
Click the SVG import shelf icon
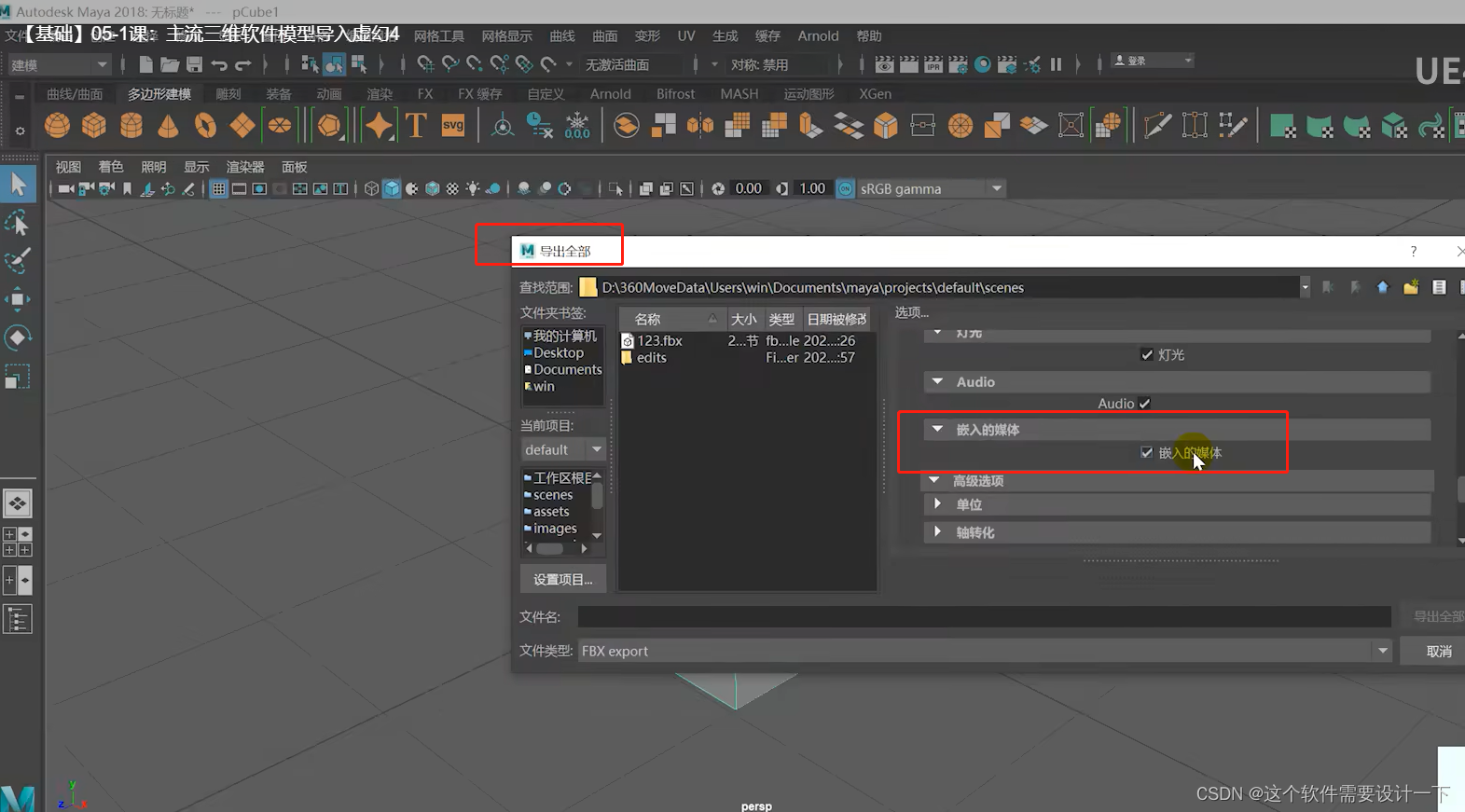click(x=453, y=125)
